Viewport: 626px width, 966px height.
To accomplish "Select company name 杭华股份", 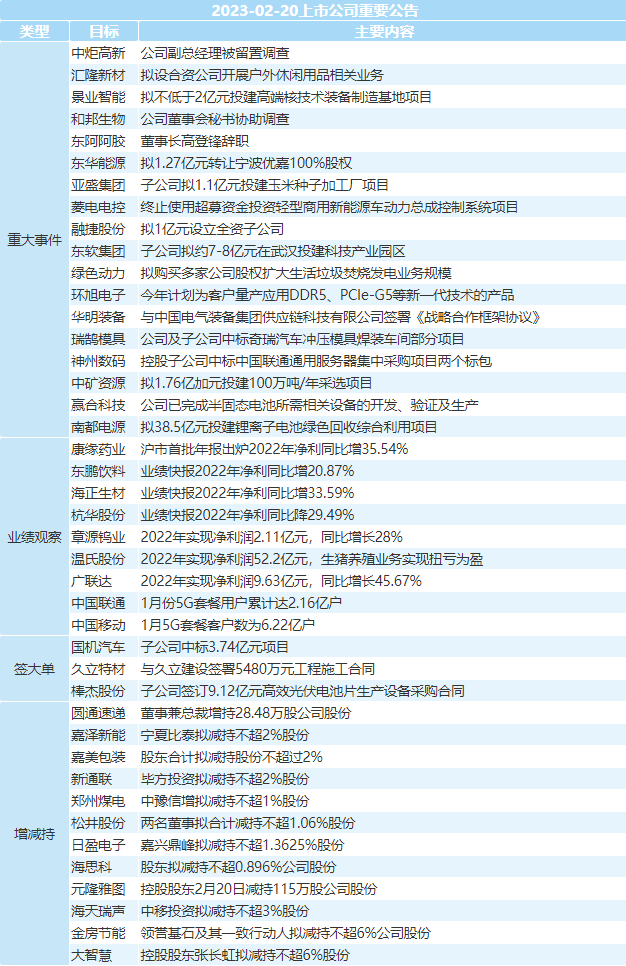I will click(x=98, y=515).
